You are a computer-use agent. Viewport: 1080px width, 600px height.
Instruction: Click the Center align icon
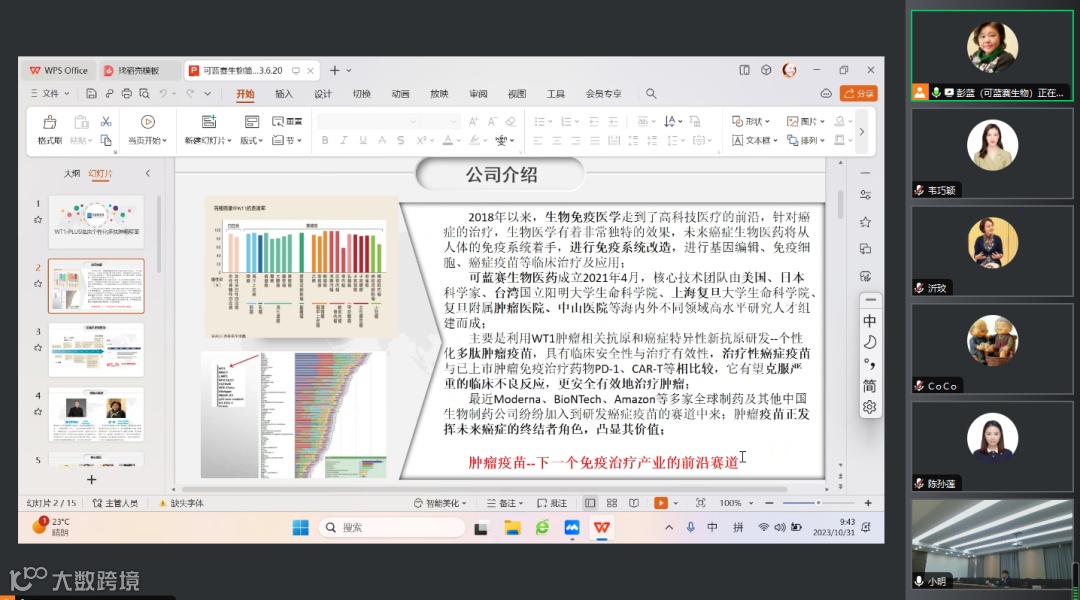click(x=557, y=141)
